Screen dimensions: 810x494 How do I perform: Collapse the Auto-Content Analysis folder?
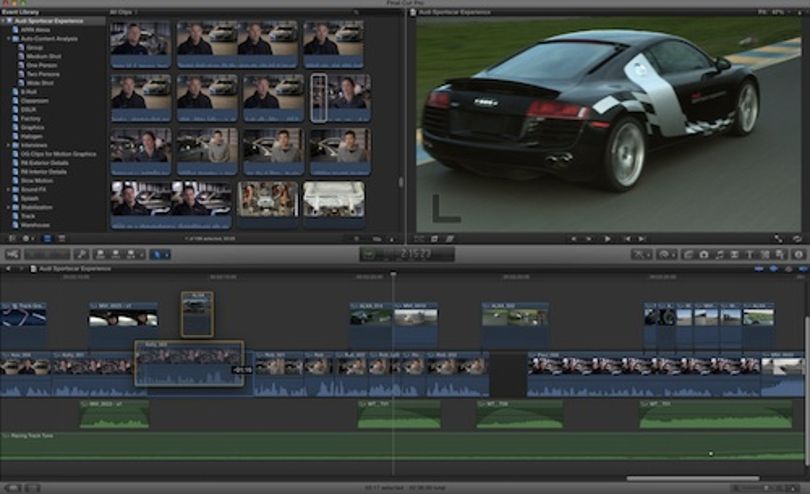pyautogui.click(x=8, y=39)
